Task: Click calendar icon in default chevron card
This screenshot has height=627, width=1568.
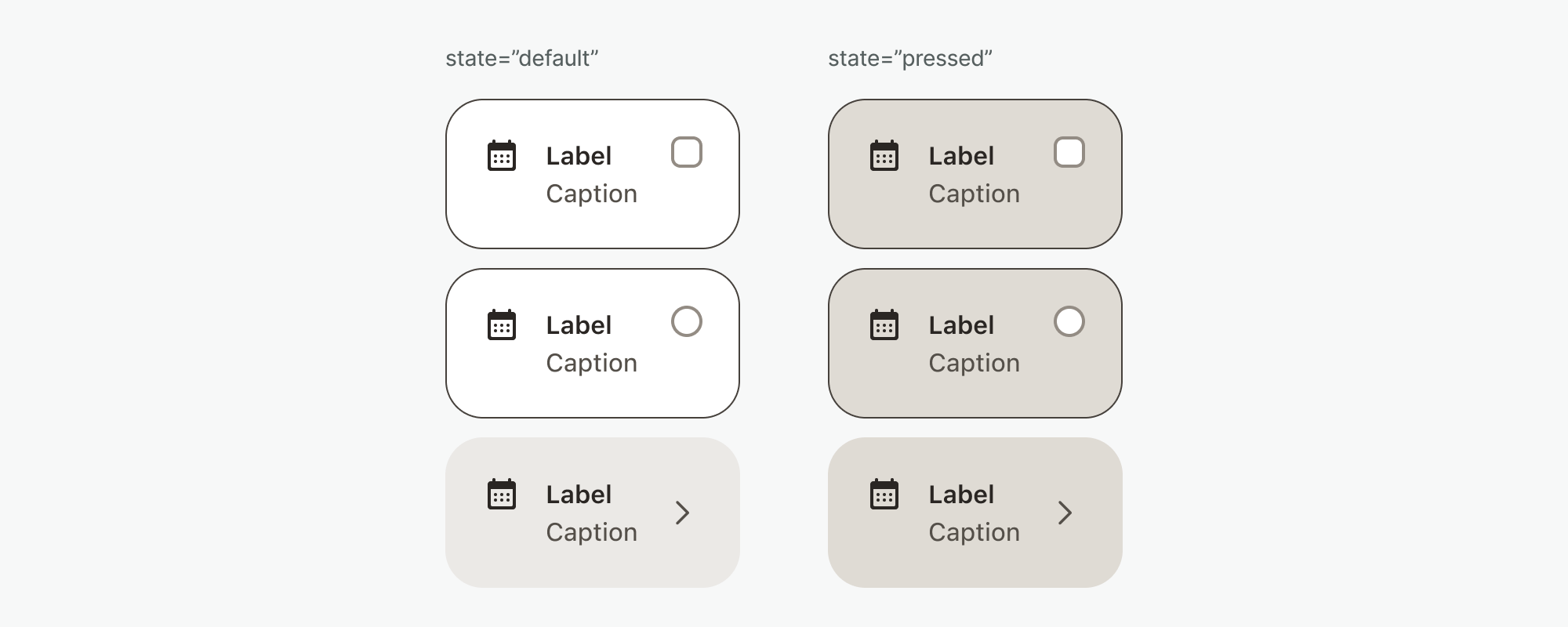Action: coord(502,495)
